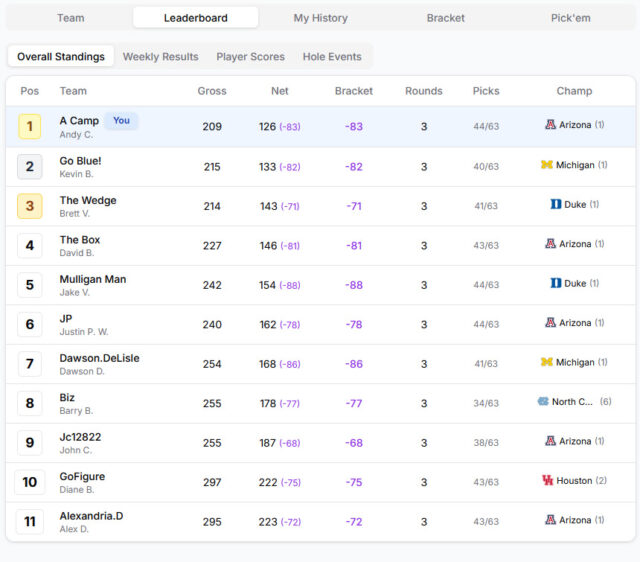Screen dimensions: 640x562
Task: Click picks value 38/63
Action: point(486,443)
